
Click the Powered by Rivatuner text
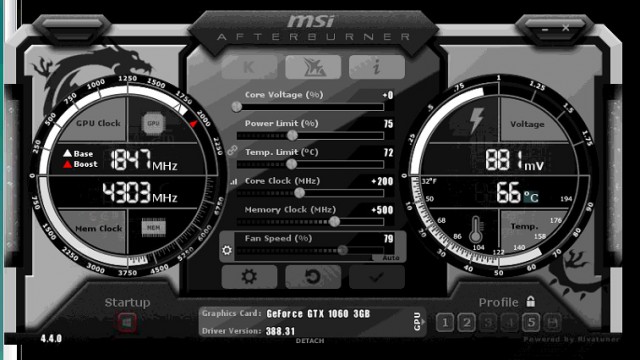coord(571,339)
